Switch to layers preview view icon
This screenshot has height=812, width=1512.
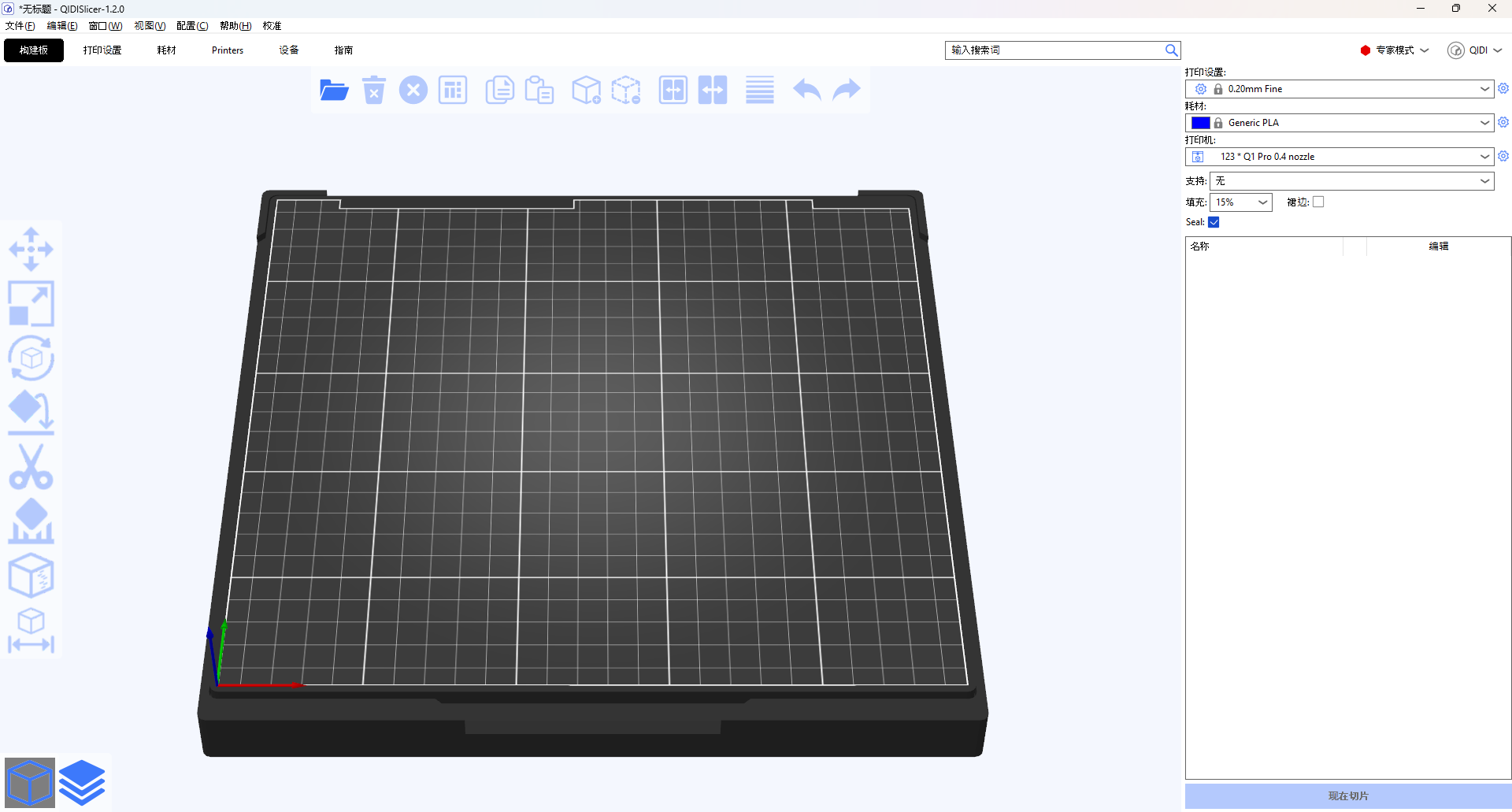tap(82, 783)
